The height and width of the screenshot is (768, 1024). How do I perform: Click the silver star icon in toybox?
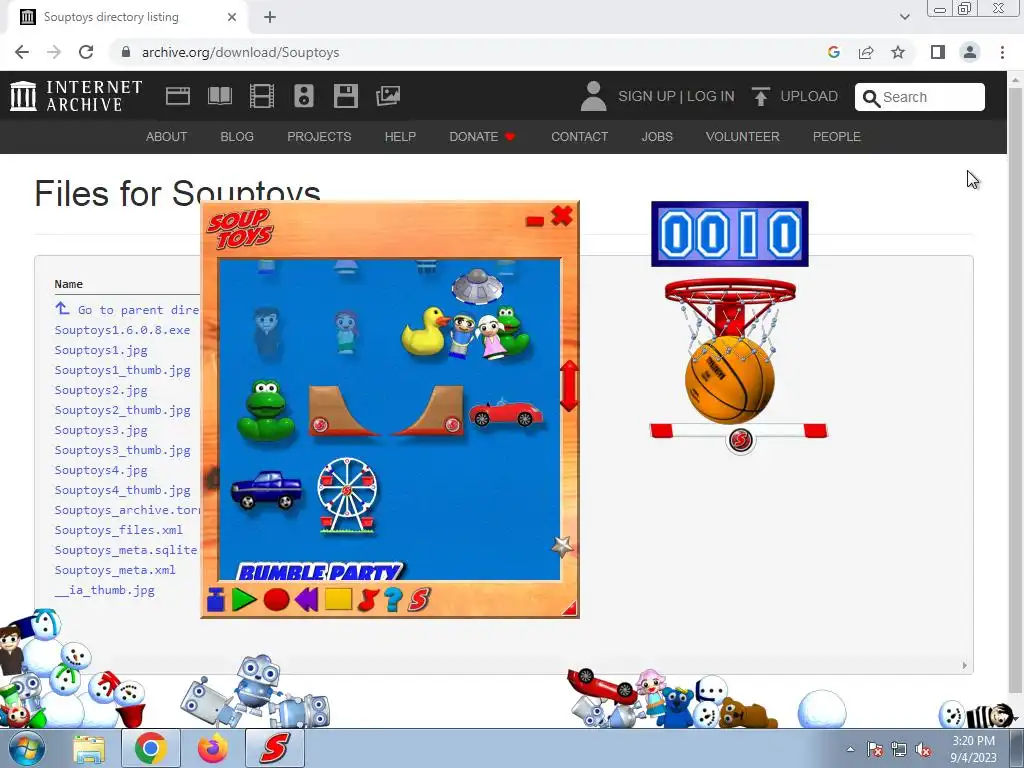(562, 546)
